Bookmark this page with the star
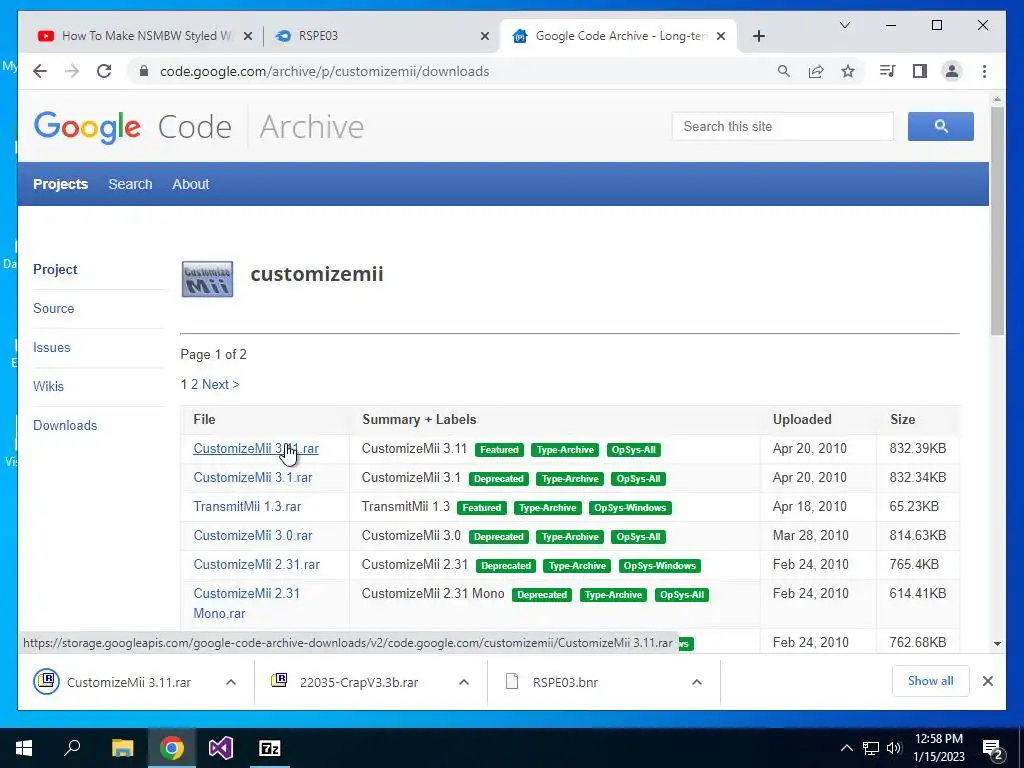Screen dimensions: 1024x768 [848, 71]
